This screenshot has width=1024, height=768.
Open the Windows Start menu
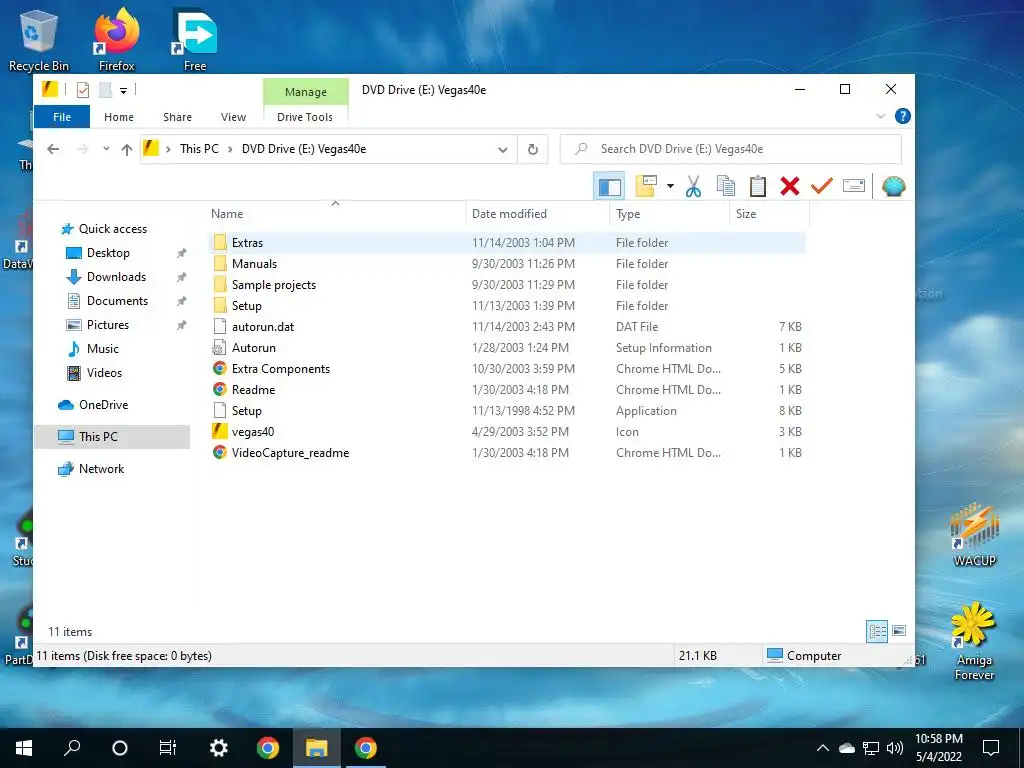point(24,748)
